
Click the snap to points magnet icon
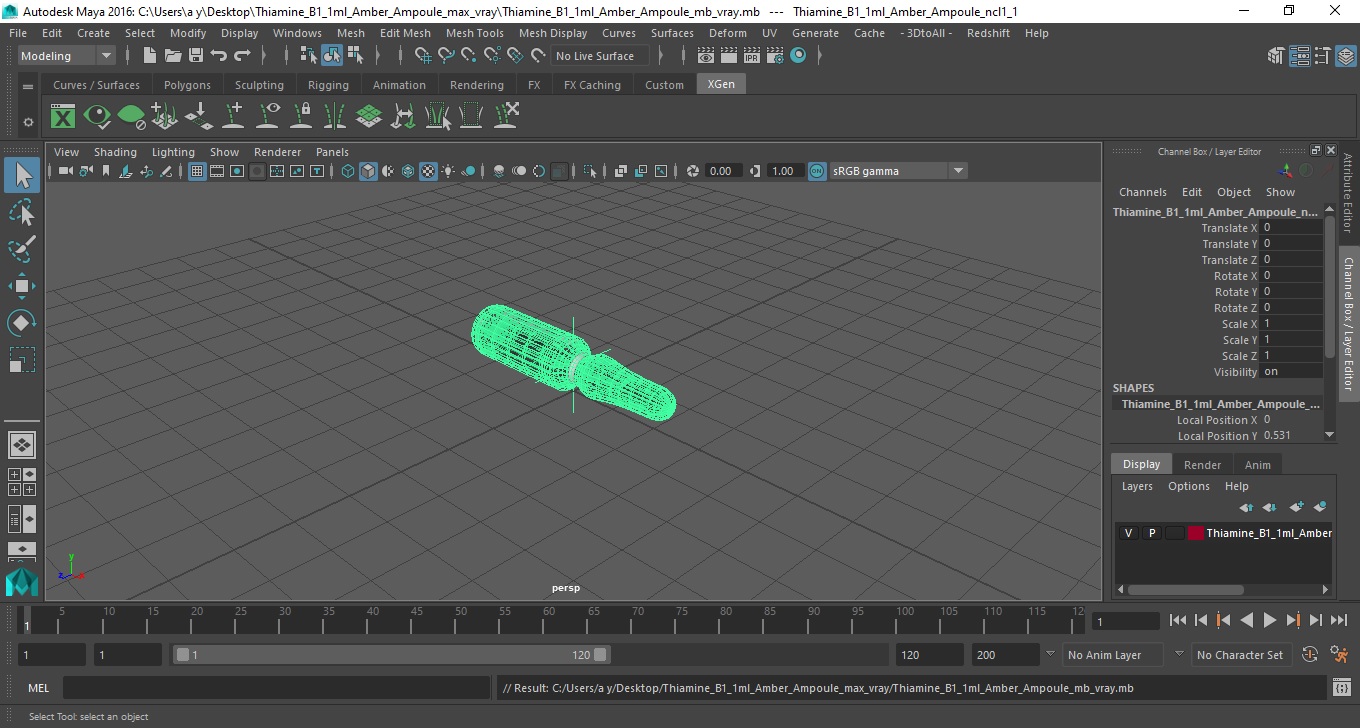469,56
